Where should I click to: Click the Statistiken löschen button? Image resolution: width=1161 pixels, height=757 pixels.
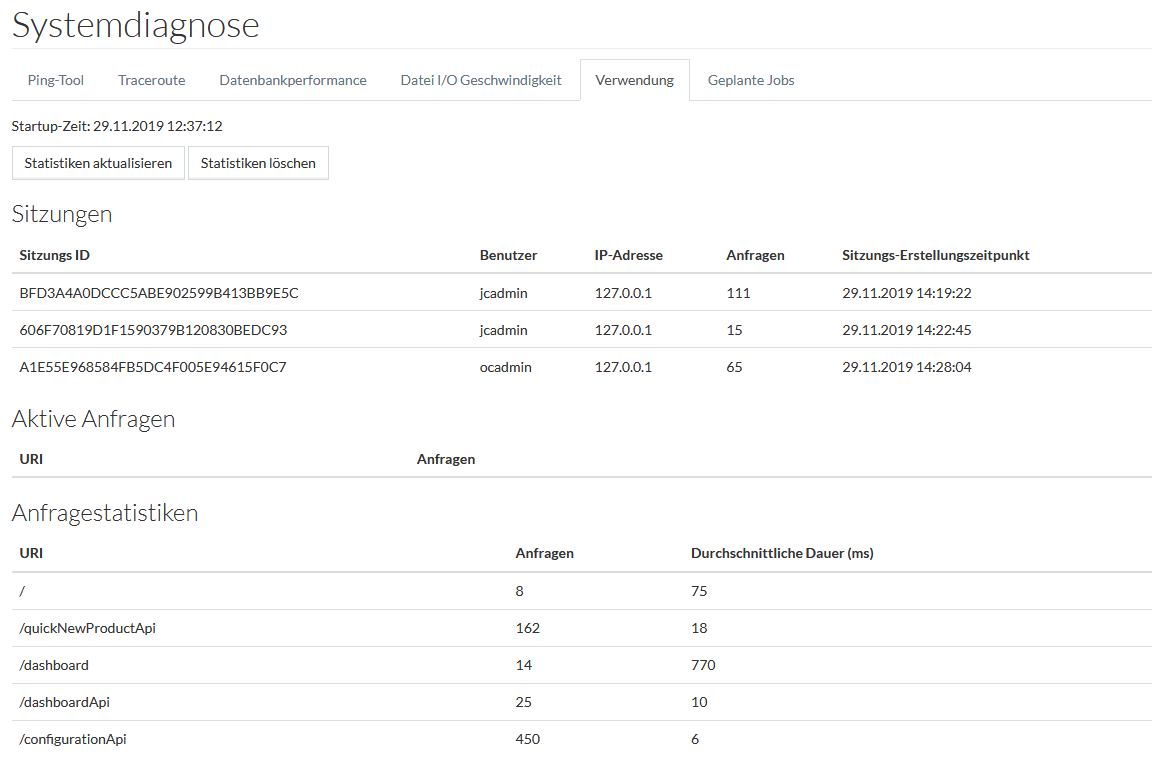tap(258, 163)
